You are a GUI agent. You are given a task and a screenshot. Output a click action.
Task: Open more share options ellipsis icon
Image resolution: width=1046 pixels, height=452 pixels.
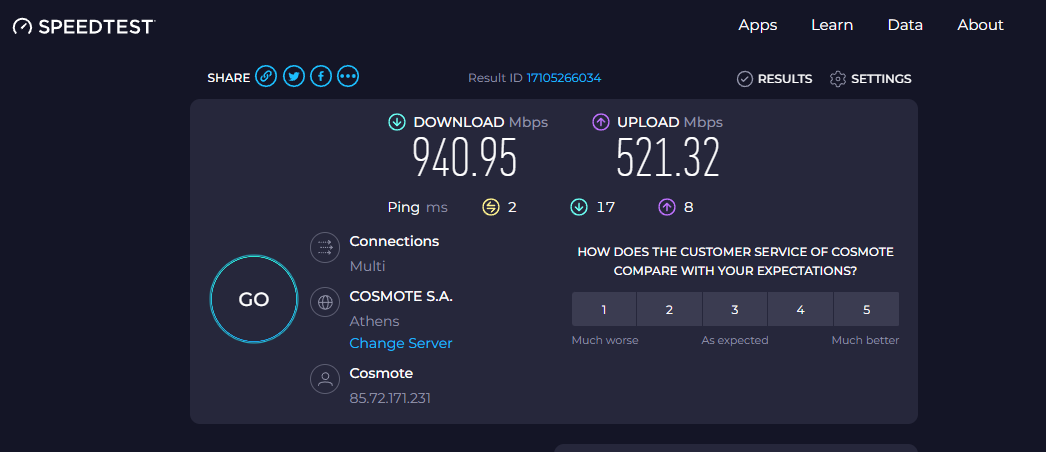[348, 77]
